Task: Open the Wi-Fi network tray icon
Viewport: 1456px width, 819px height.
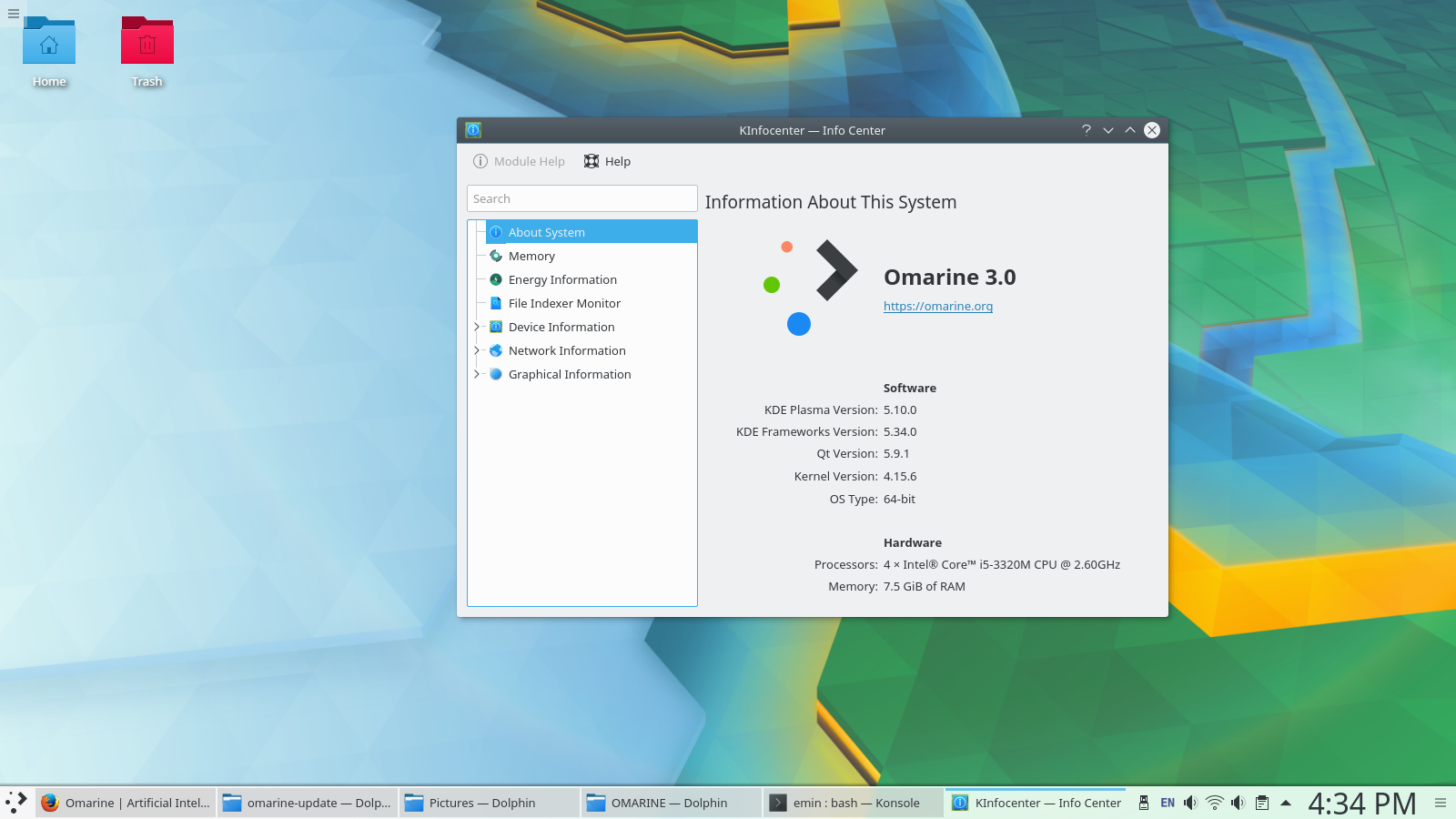Action: point(1215,803)
